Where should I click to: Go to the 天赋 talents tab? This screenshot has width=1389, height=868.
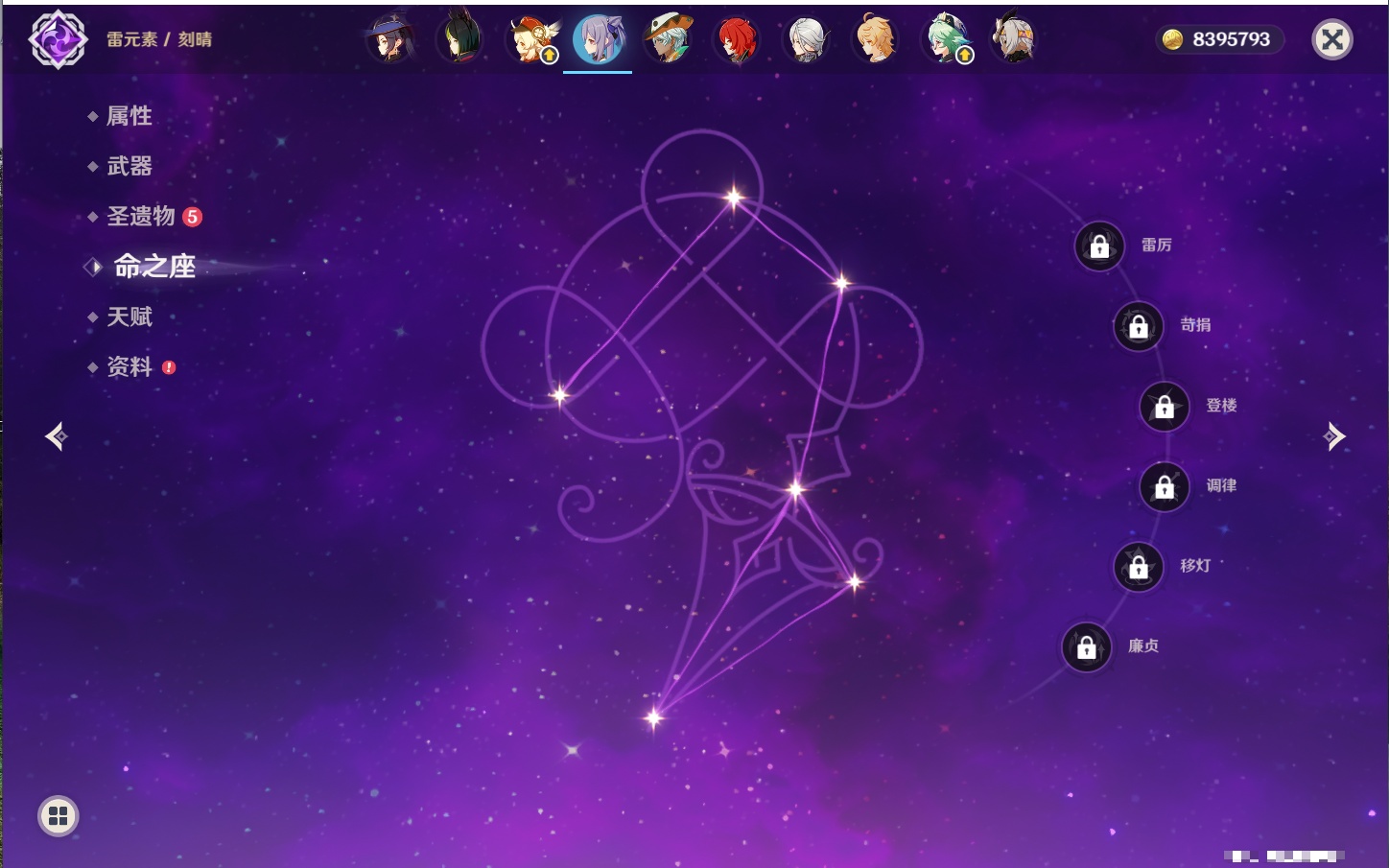129,317
